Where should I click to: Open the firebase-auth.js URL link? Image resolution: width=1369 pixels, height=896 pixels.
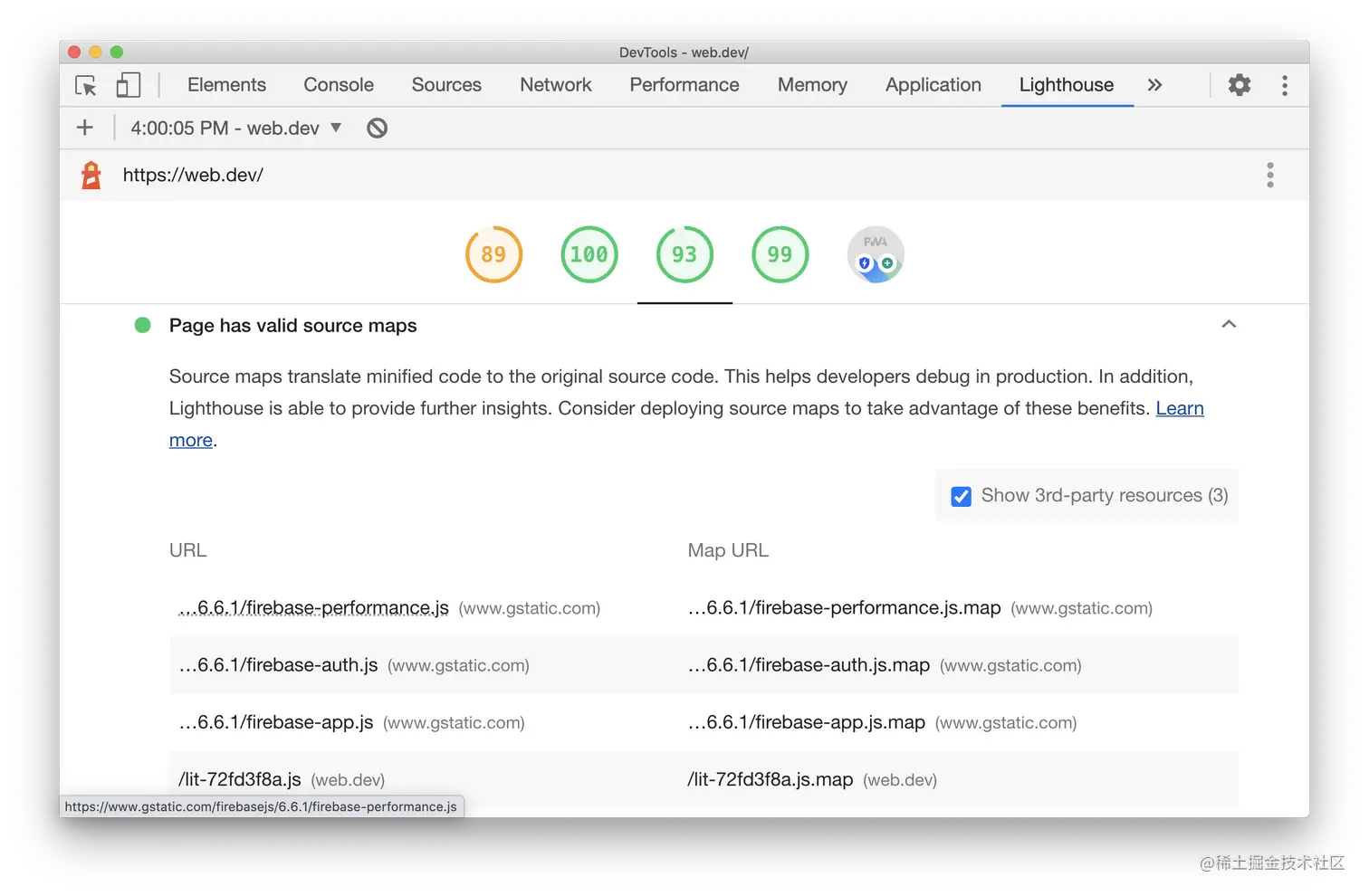[x=278, y=665]
